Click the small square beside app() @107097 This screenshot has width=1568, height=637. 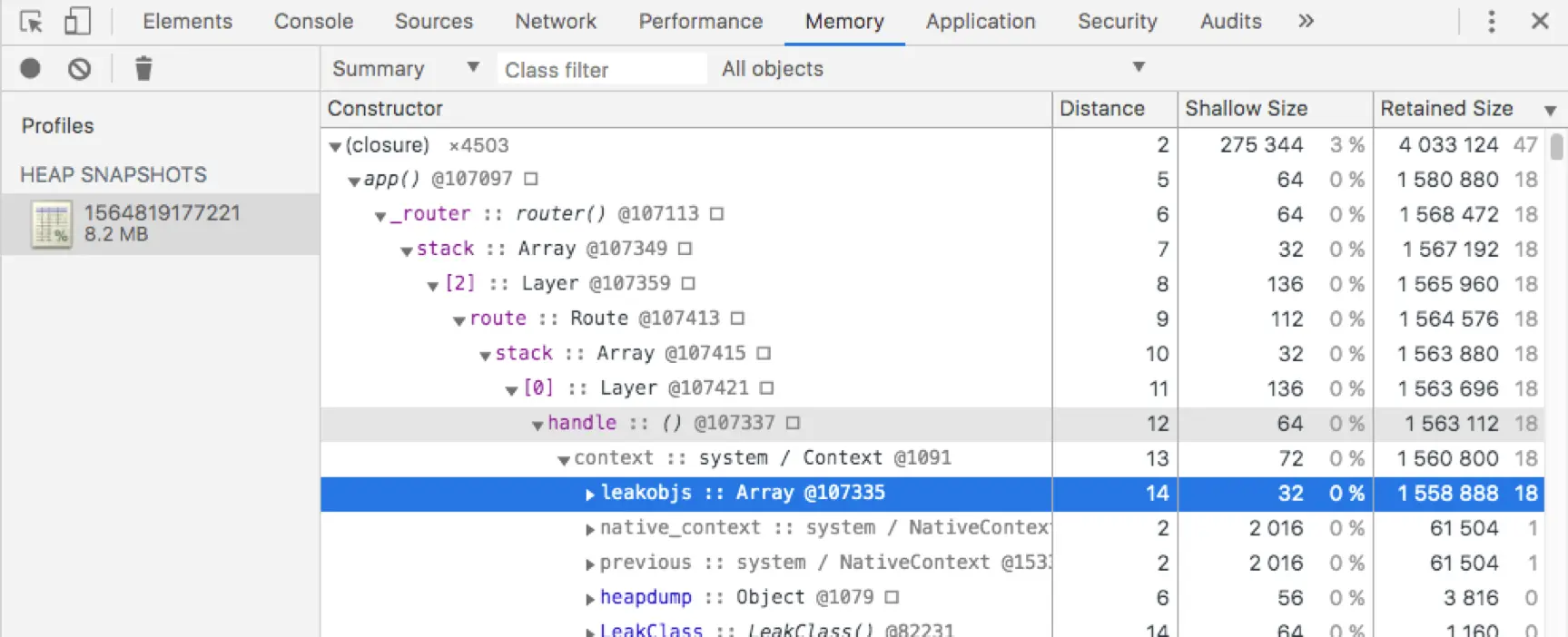531,179
